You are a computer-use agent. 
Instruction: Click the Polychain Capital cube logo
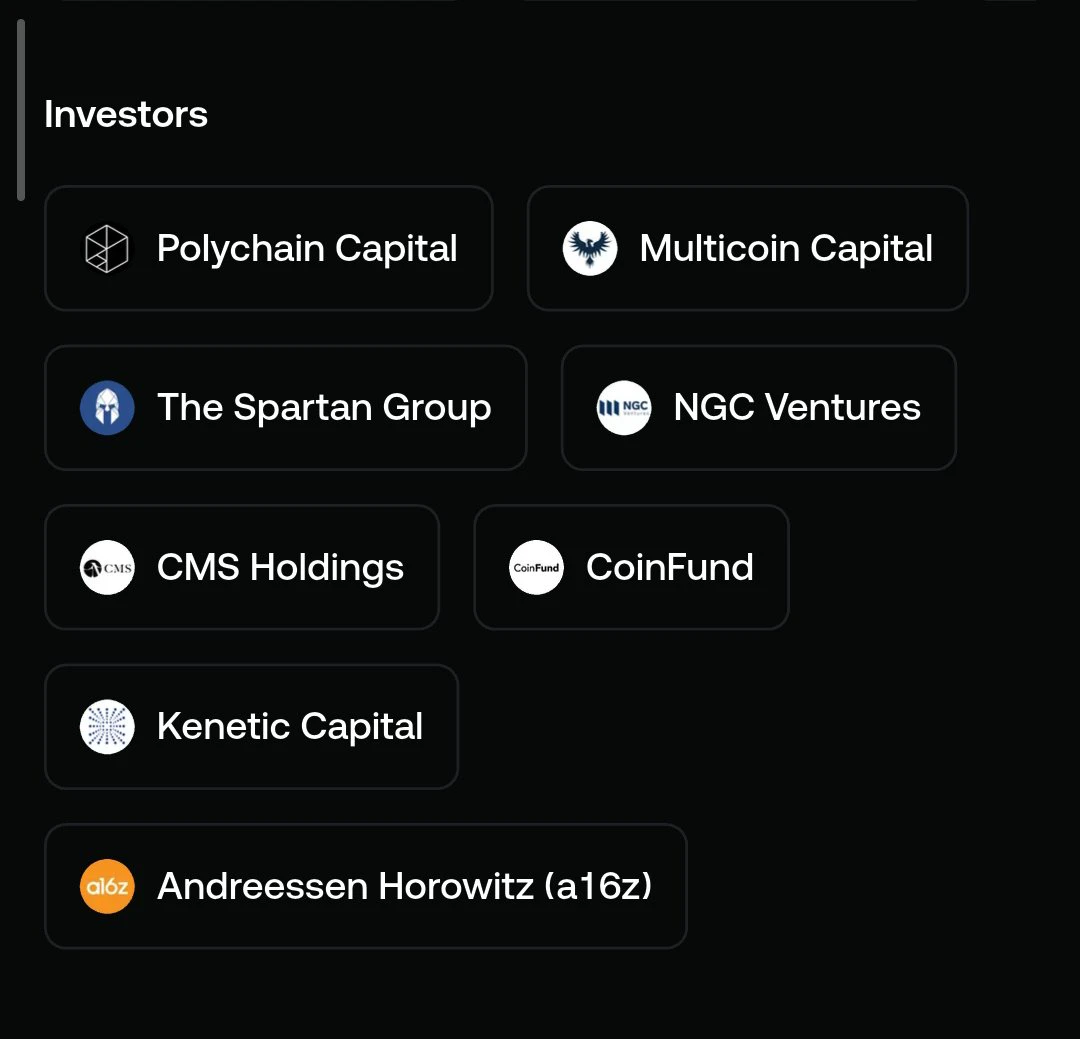107,248
